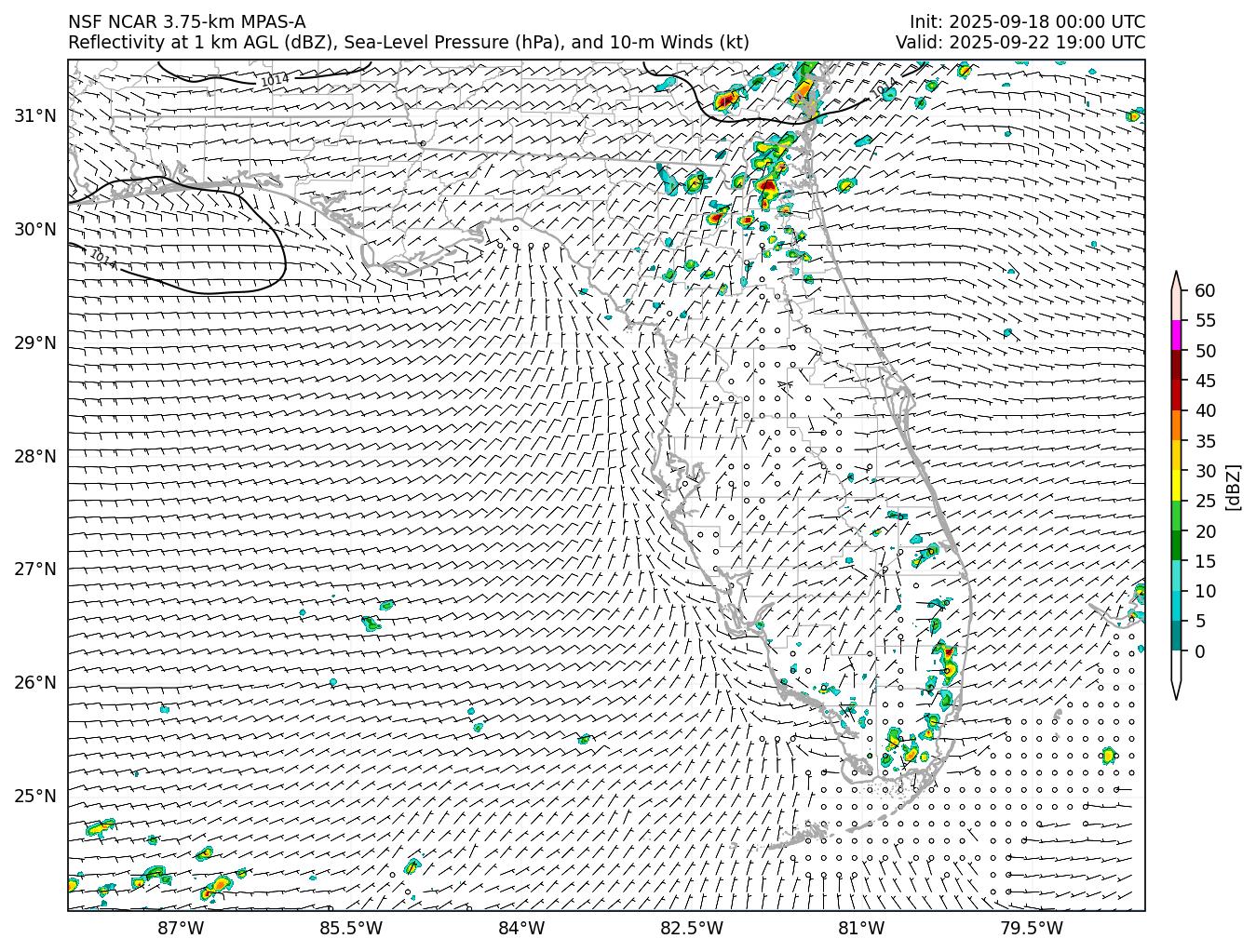Click the 'Valid: 2025-09-22 19:00 UTC' text
This screenshot has height=952, width=1256.
click(x=1020, y=42)
